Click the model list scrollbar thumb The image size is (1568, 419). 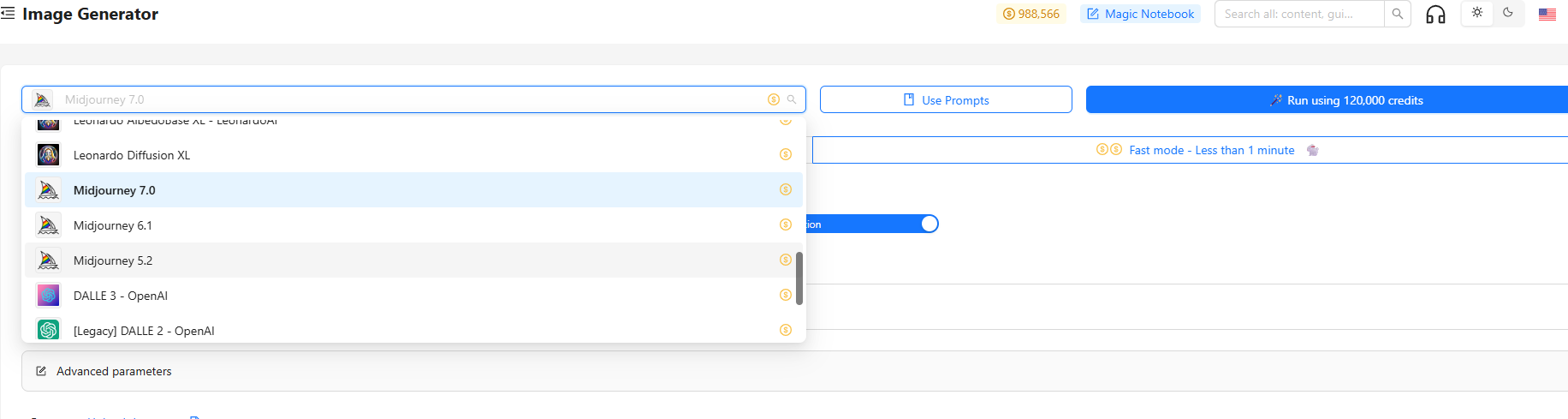tap(799, 278)
